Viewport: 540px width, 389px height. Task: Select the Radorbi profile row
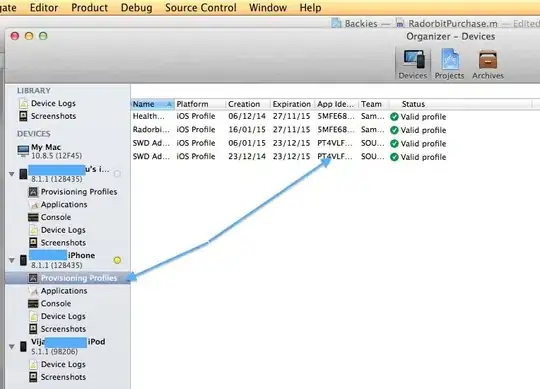click(289, 130)
